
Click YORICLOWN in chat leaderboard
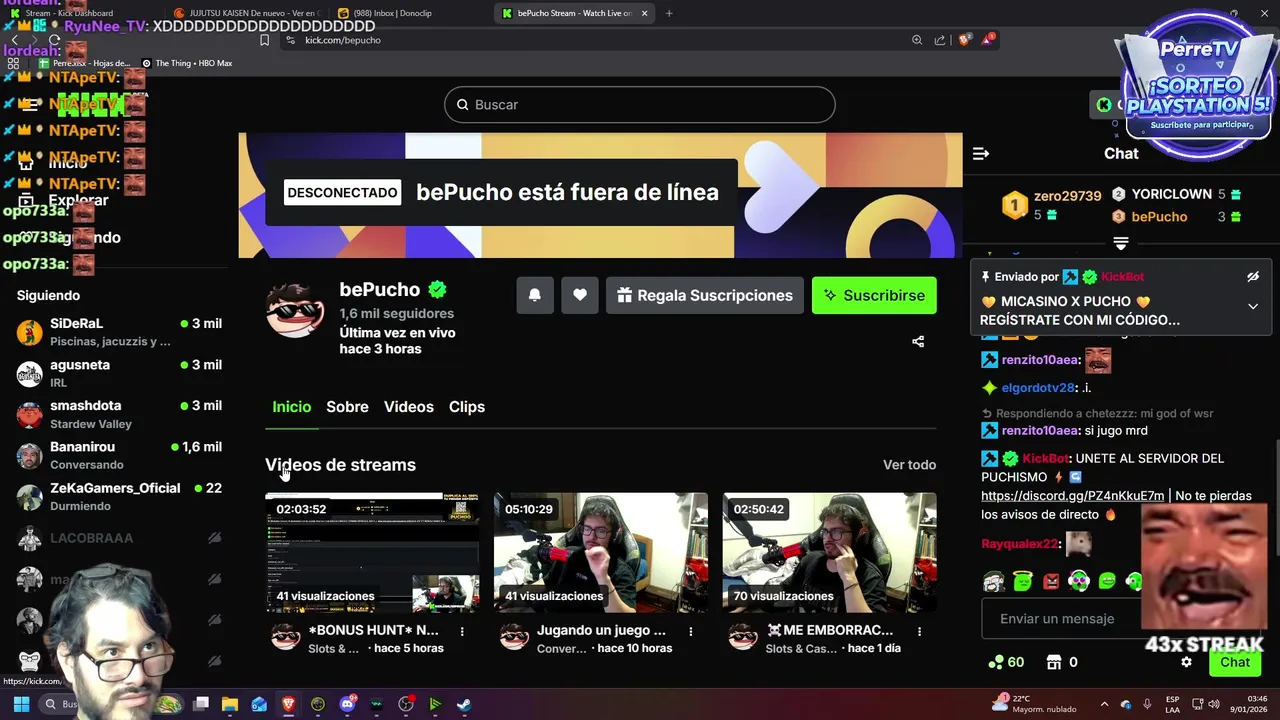click(1171, 194)
